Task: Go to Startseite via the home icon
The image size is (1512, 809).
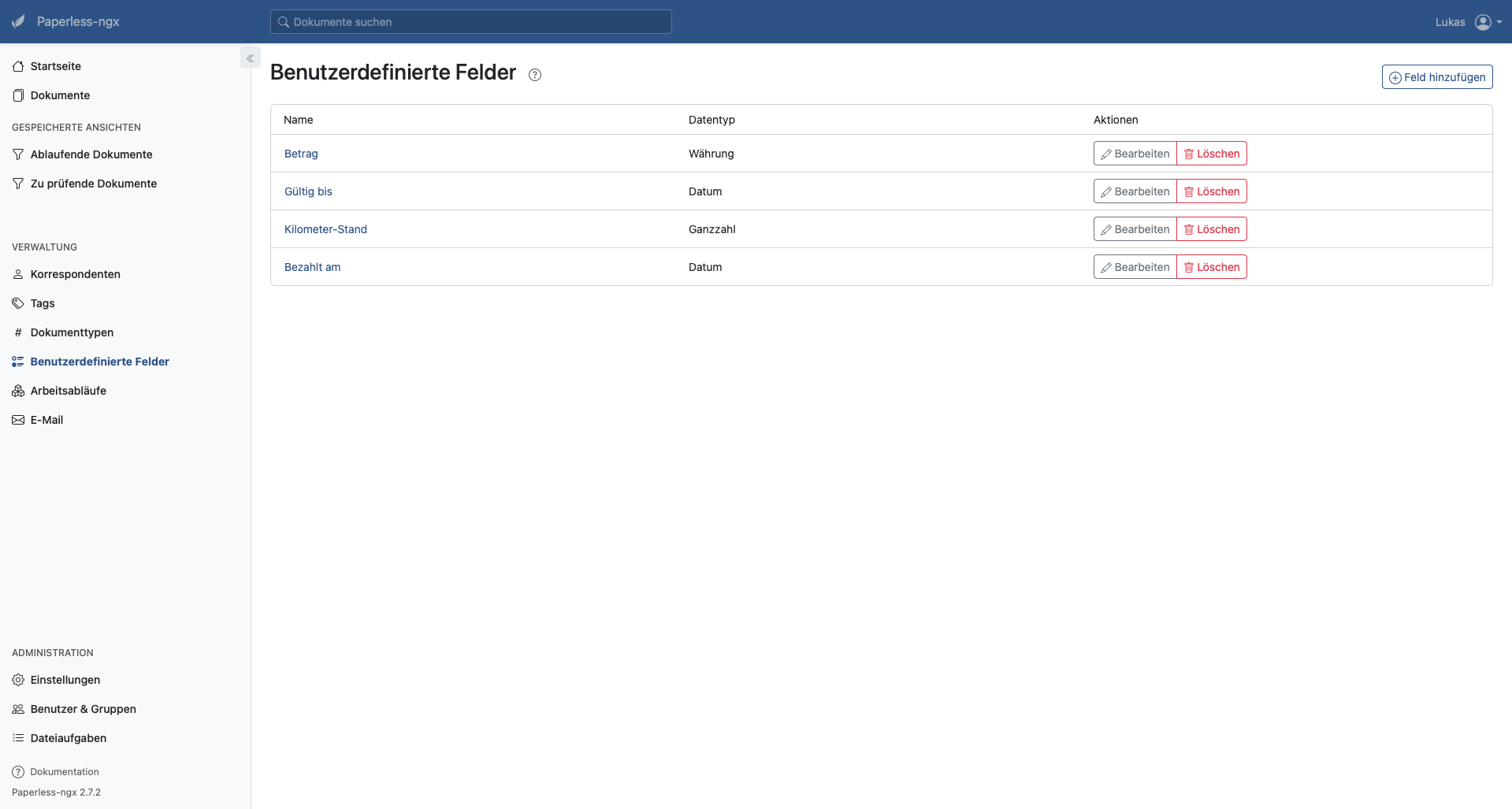Action: coord(17,66)
